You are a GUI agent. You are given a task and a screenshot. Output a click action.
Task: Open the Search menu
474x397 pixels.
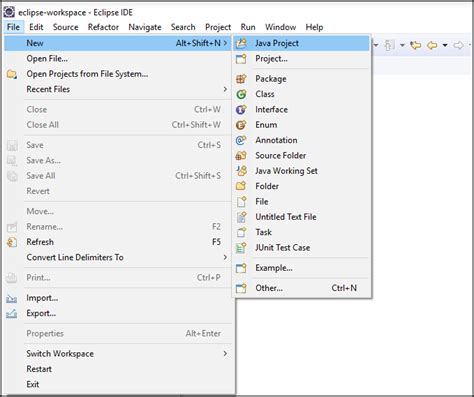(183, 27)
